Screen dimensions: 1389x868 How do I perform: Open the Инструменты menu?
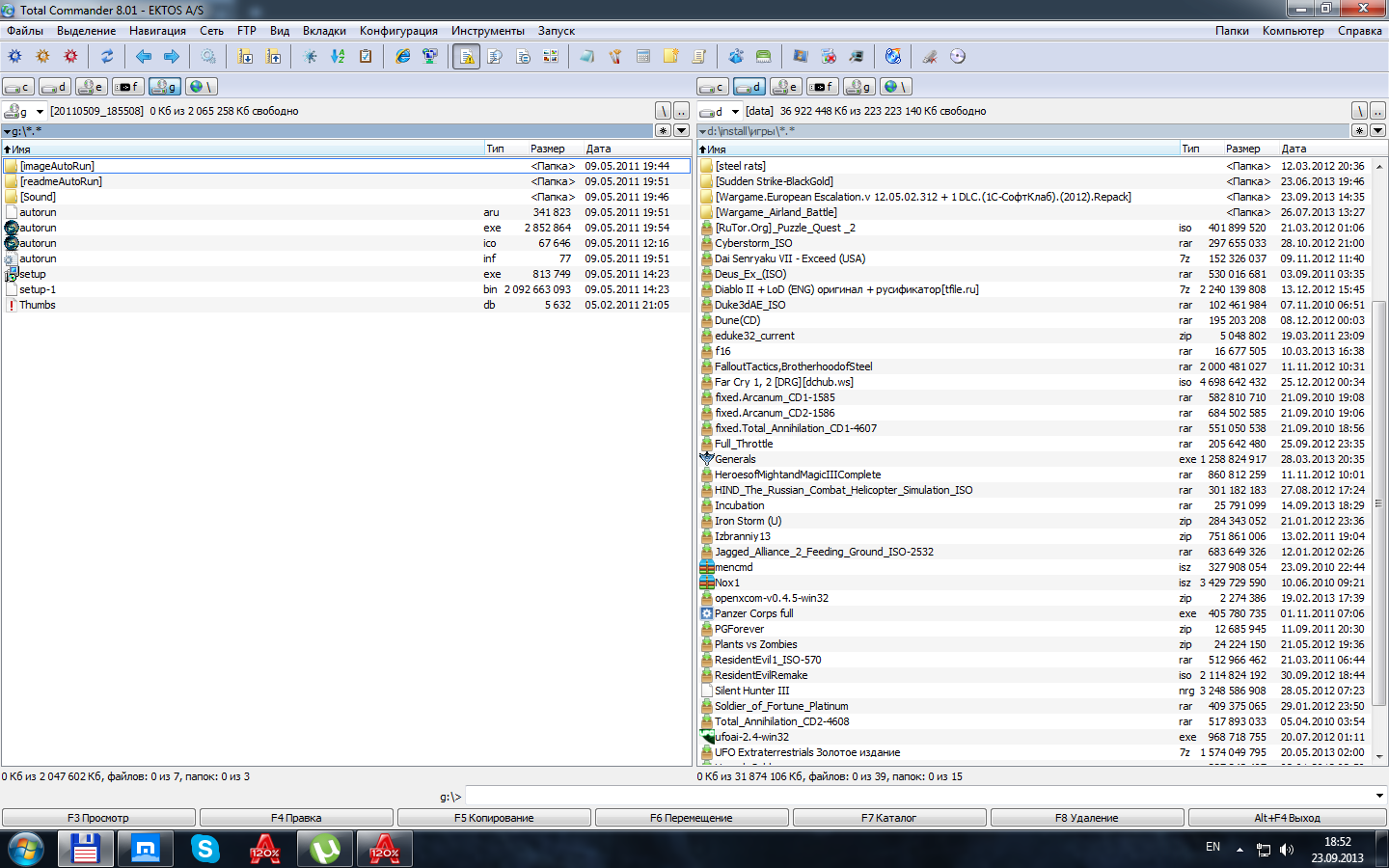point(488,31)
